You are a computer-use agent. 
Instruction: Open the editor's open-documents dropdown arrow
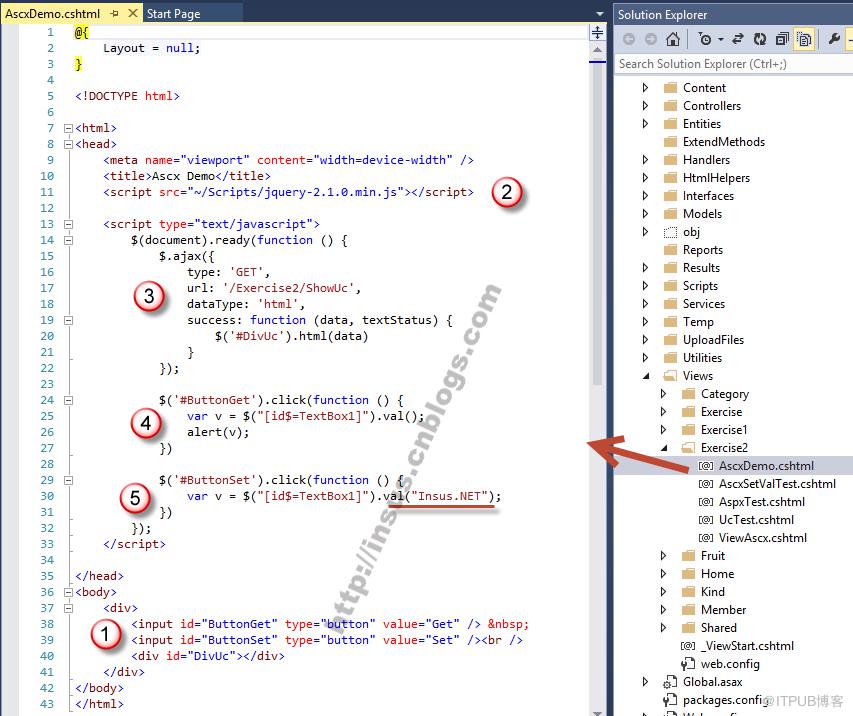point(599,14)
